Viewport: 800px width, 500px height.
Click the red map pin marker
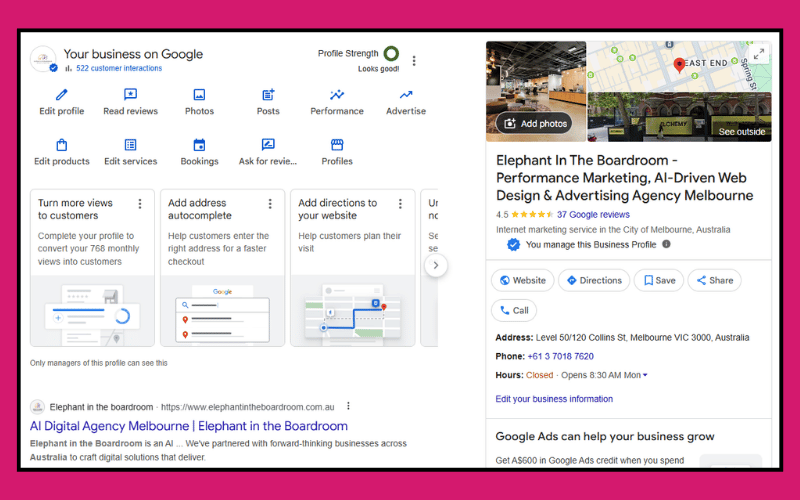(x=679, y=65)
